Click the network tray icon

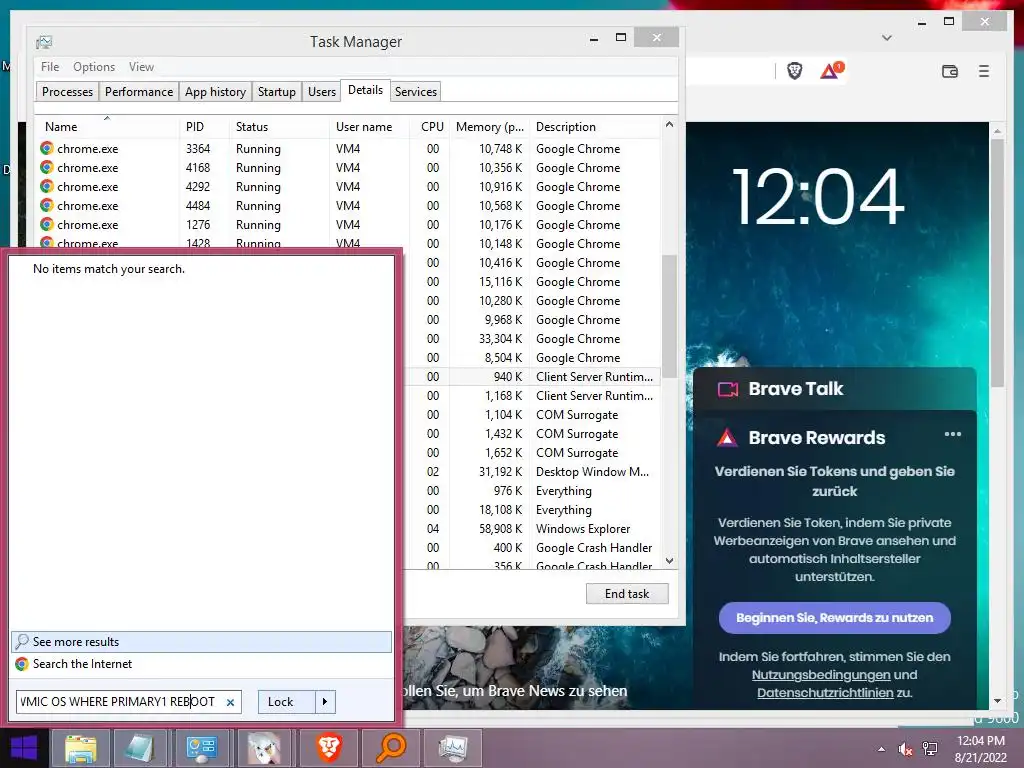(930, 749)
